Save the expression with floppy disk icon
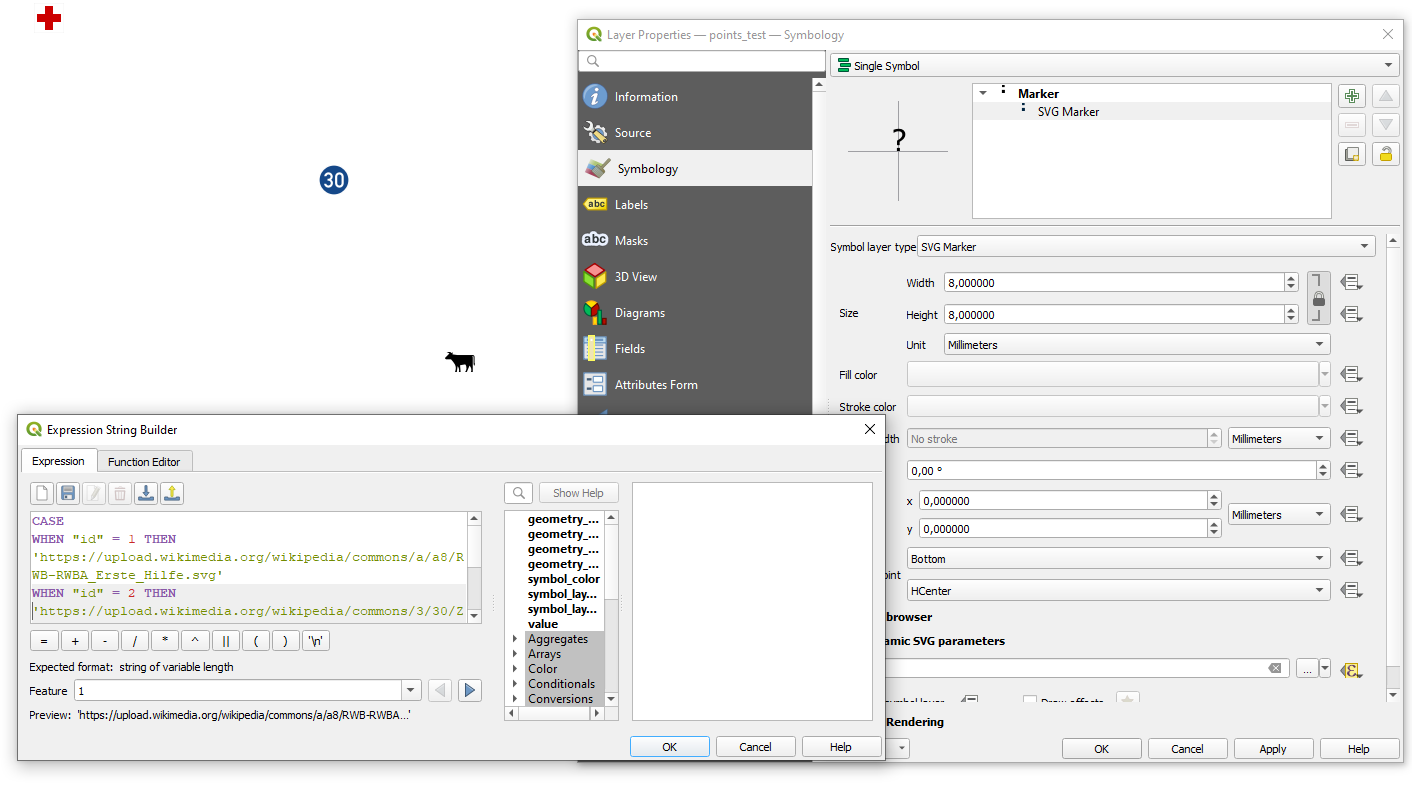The image size is (1412, 793). point(68,493)
